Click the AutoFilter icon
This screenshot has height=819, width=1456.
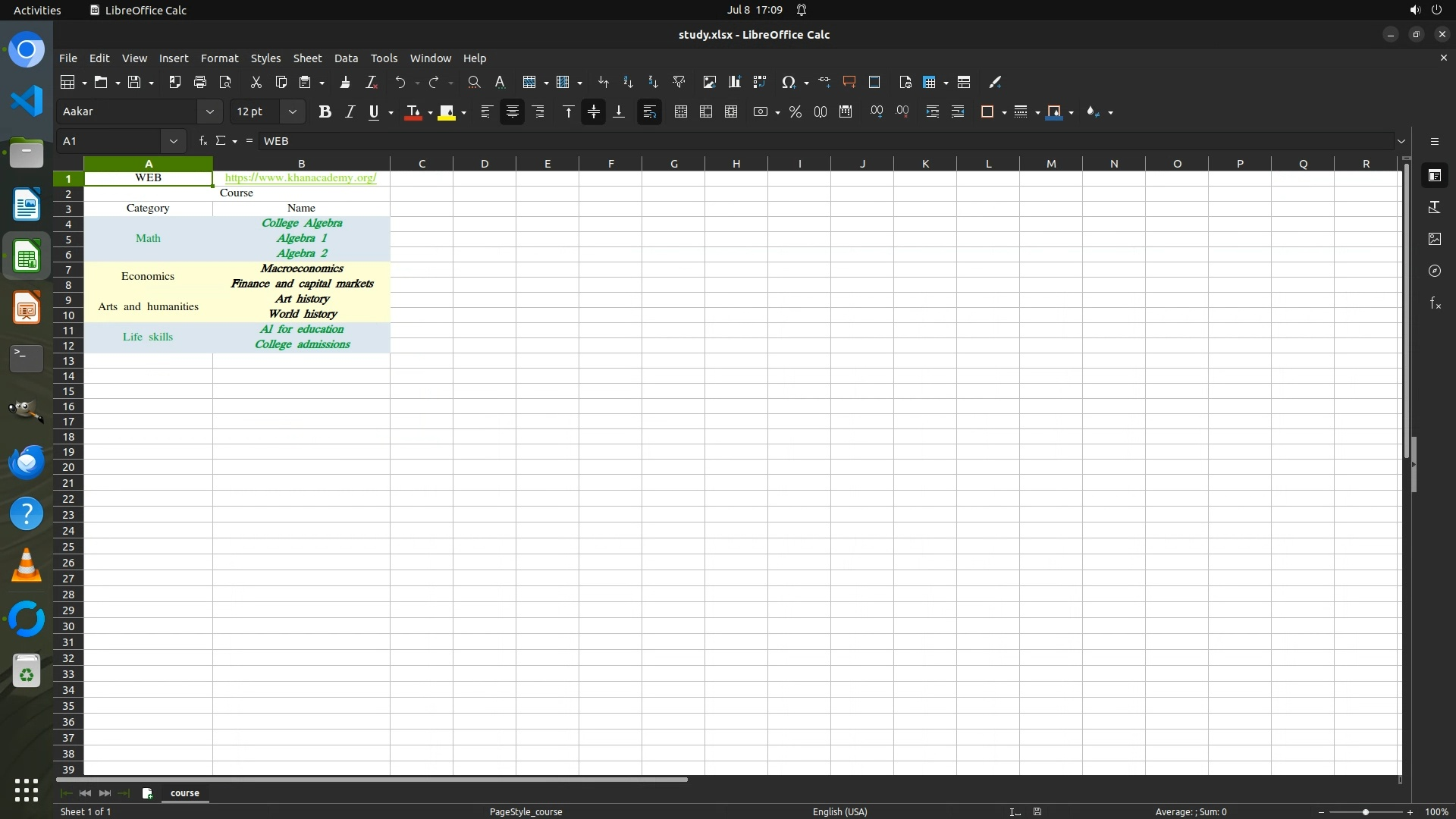(679, 82)
